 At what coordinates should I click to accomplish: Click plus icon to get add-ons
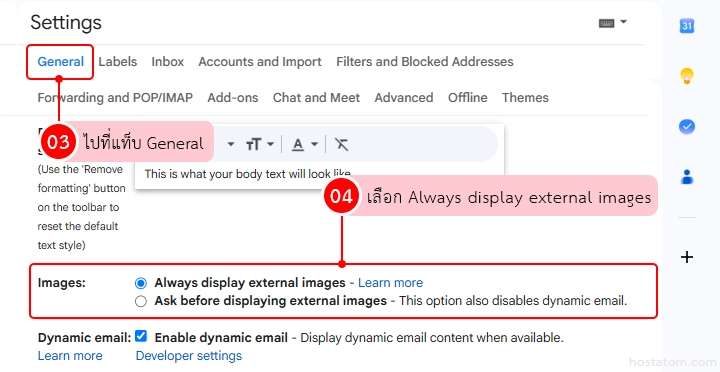(x=686, y=257)
